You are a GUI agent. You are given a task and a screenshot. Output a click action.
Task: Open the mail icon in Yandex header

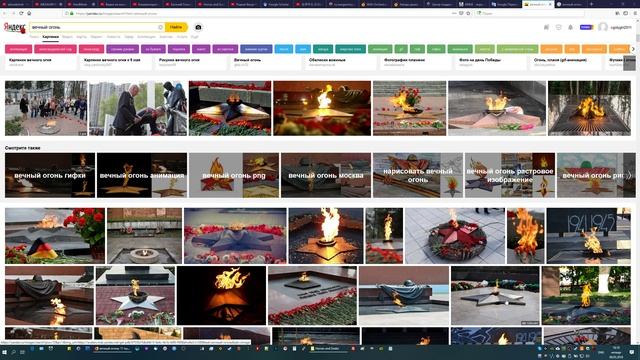tap(558, 27)
